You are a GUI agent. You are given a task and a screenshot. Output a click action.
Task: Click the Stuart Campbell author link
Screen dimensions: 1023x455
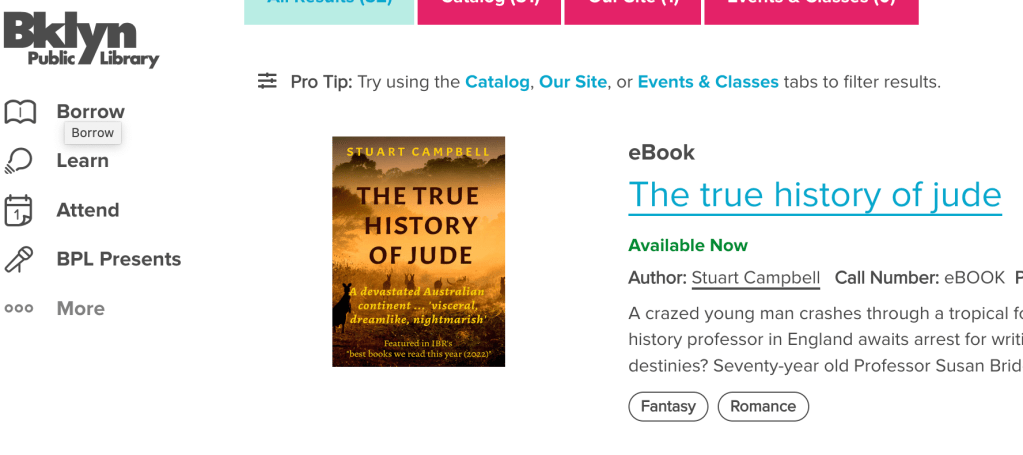coord(755,278)
